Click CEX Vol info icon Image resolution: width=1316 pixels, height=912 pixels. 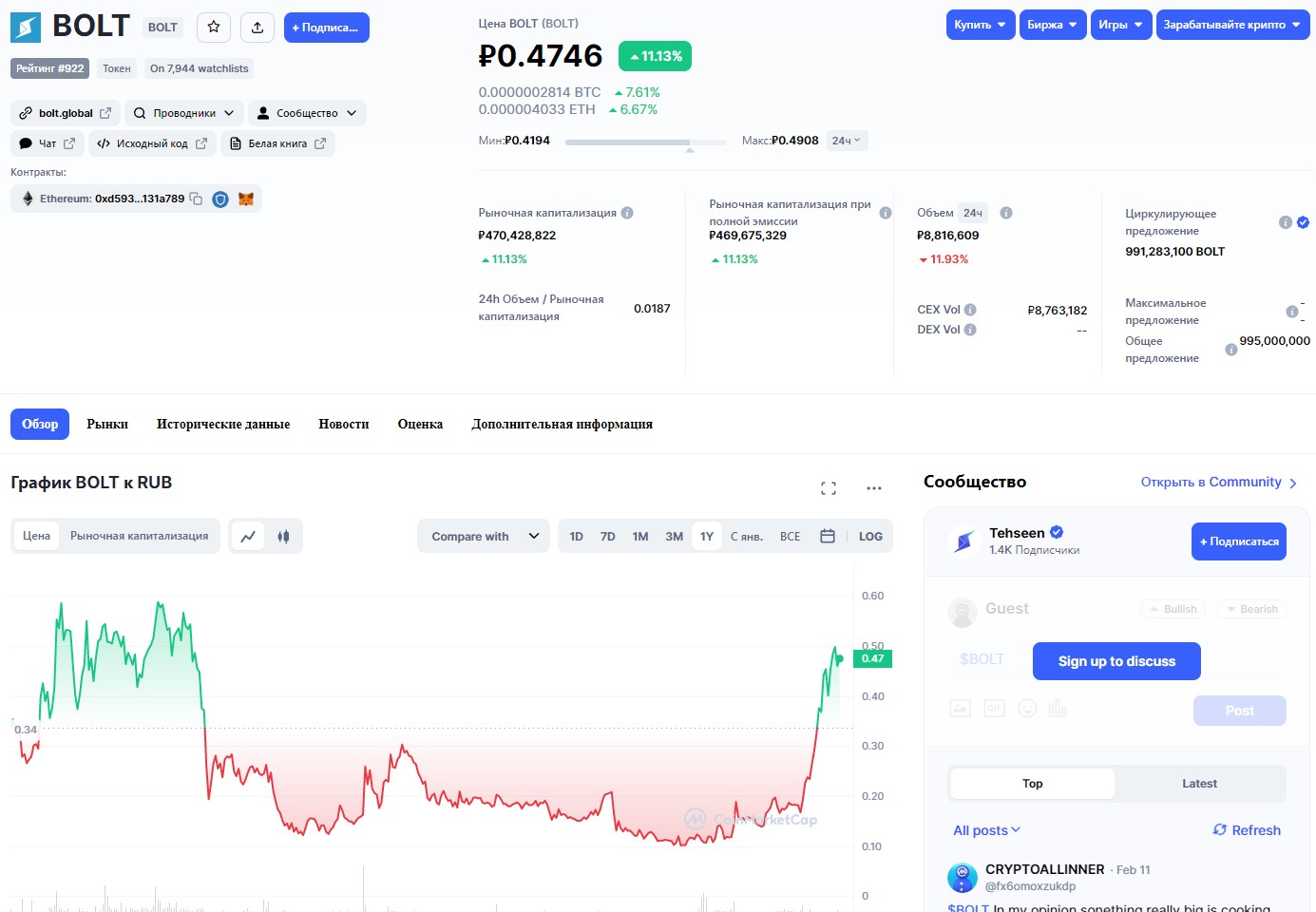(970, 310)
